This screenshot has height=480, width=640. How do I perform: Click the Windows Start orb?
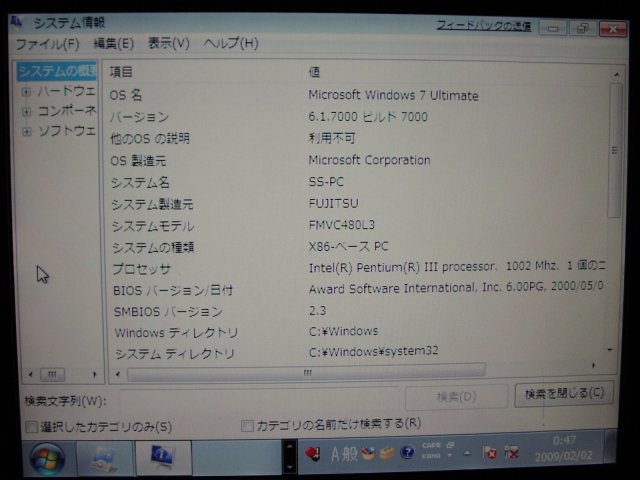[x=47, y=458]
